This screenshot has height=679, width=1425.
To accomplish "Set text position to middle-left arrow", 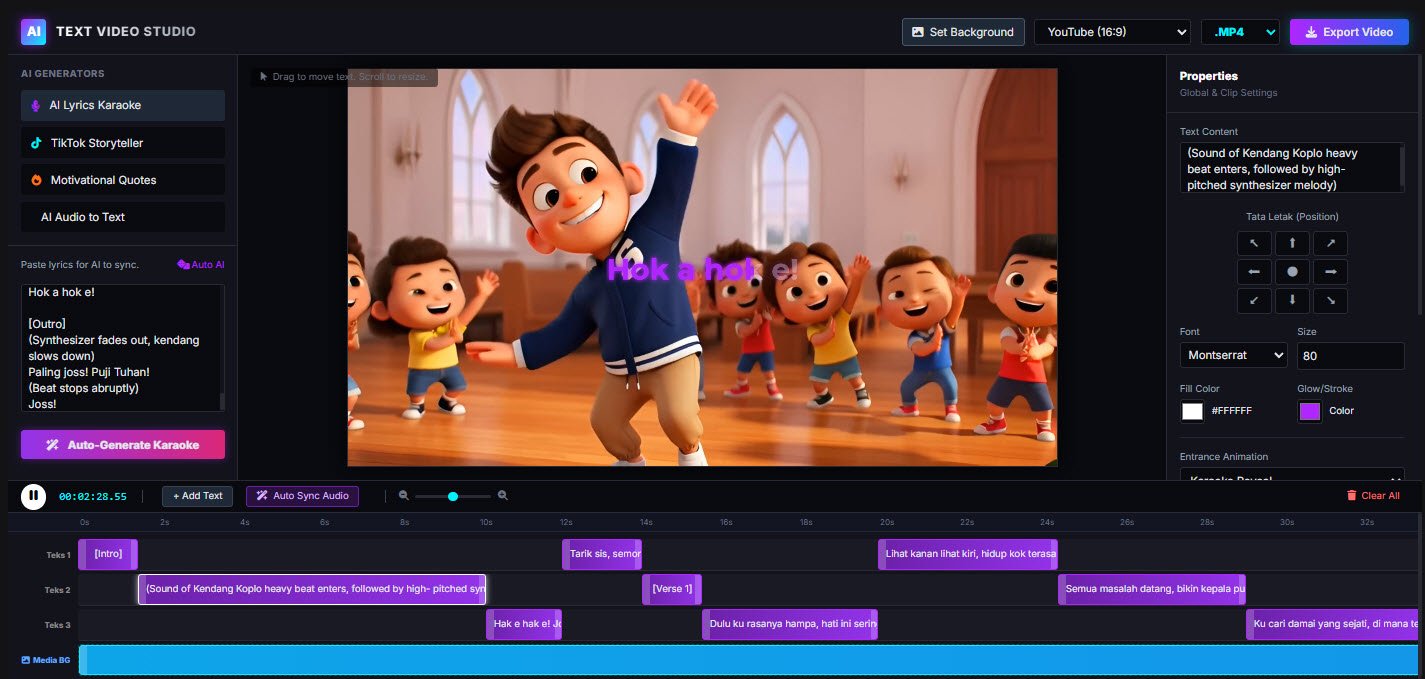I will pyautogui.click(x=1255, y=272).
